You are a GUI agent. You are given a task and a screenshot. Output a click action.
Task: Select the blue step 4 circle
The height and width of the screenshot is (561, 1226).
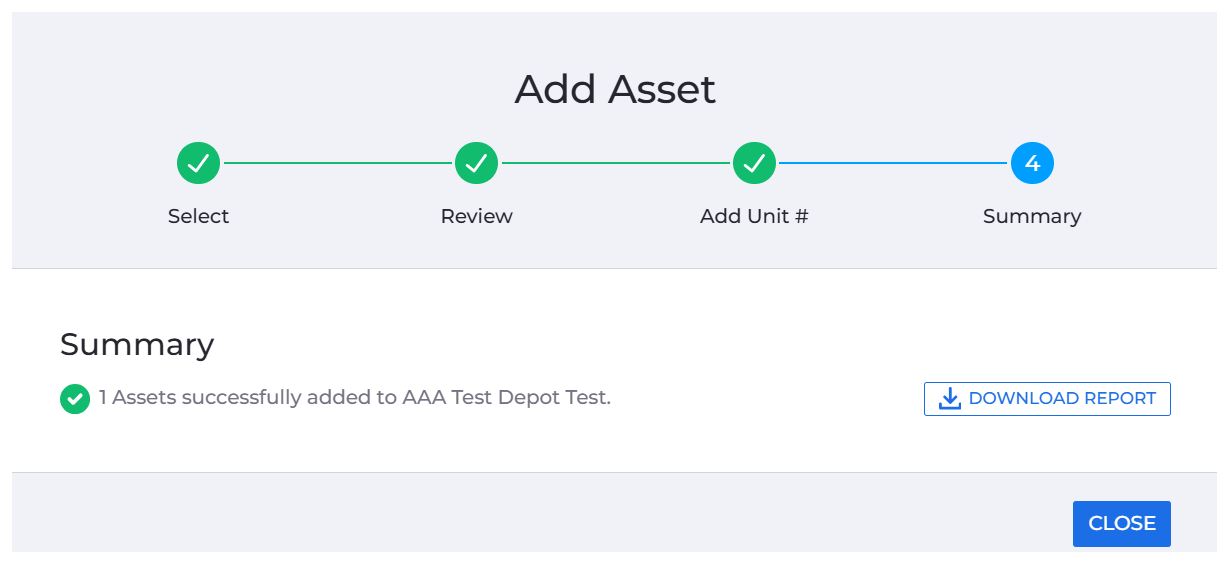pos(1032,163)
